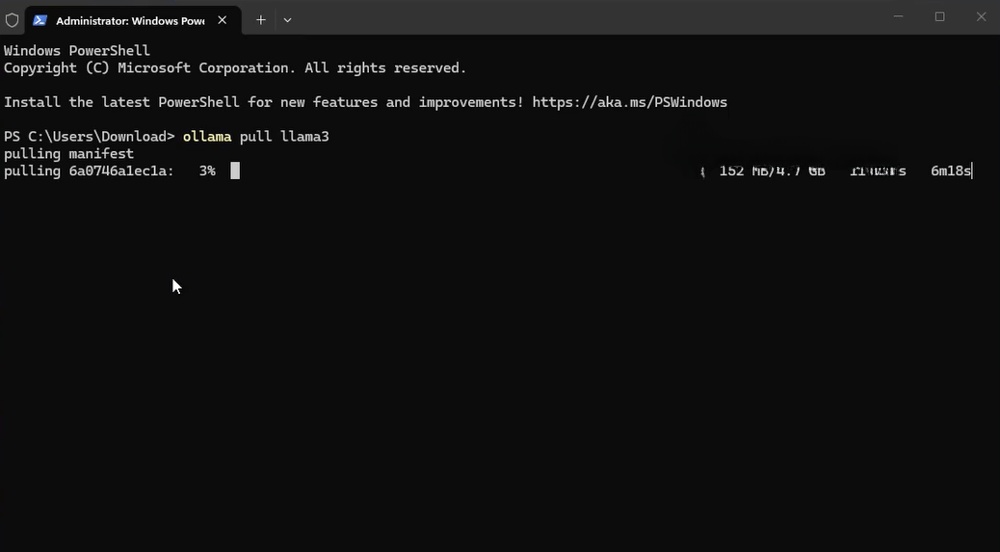Click the 152 MB/4.7 GB download size text
Viewport: 1000px width, 552px height.
point(772,171)
